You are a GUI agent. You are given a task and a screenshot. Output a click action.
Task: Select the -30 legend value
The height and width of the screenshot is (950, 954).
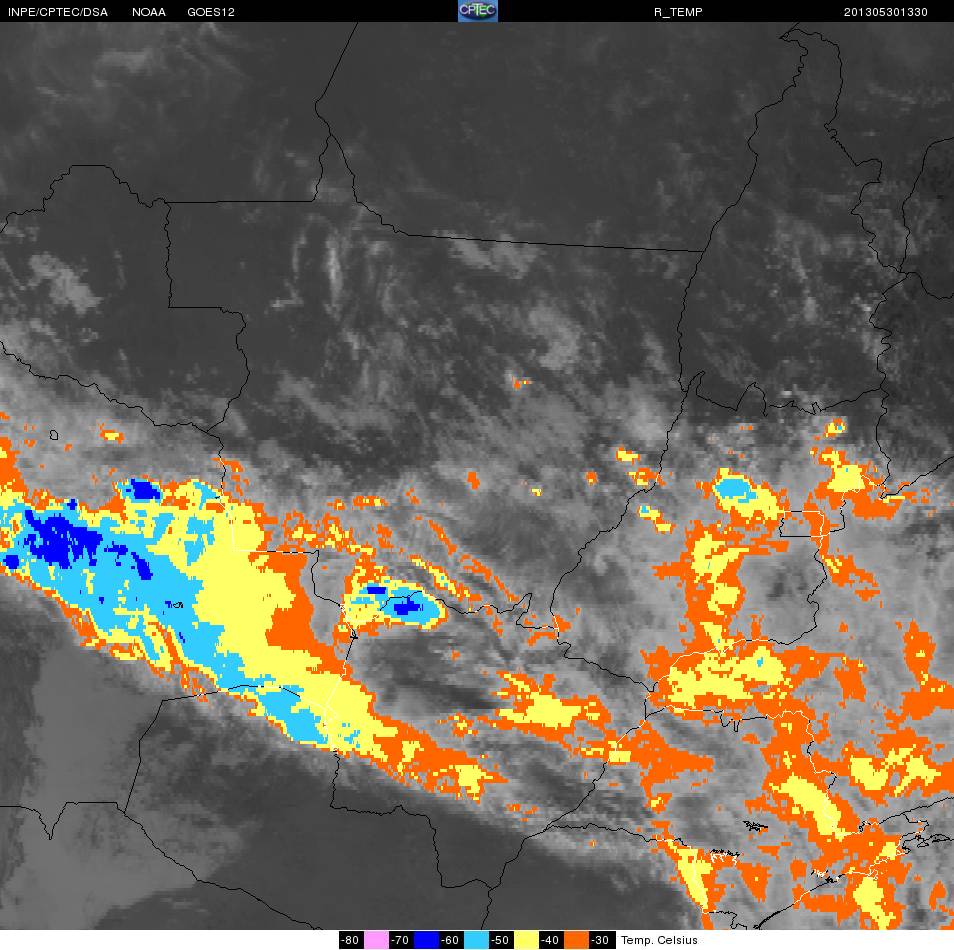[600, 940]
